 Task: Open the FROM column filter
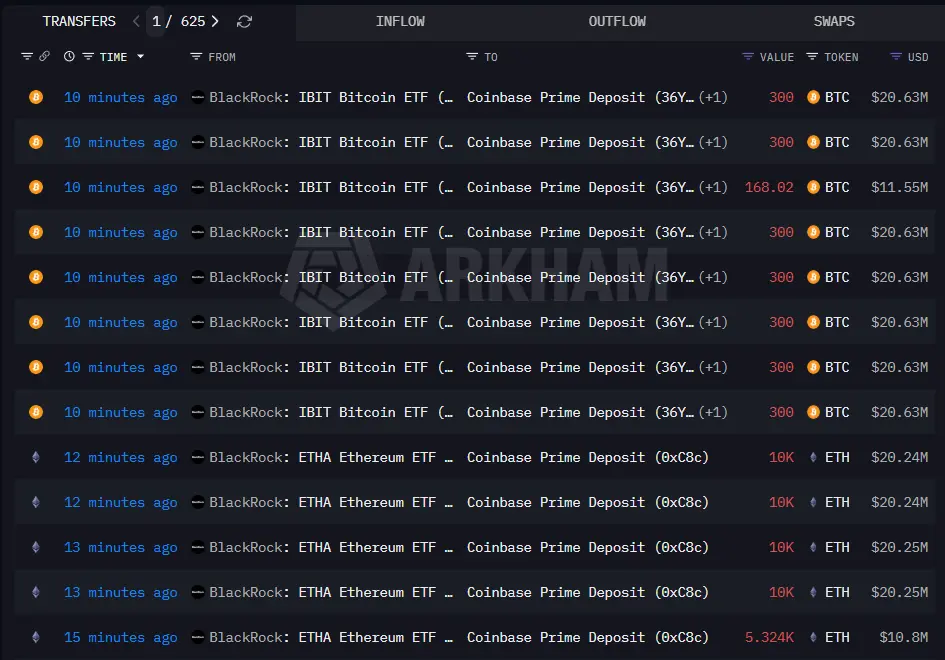click(x=196, y=57)
